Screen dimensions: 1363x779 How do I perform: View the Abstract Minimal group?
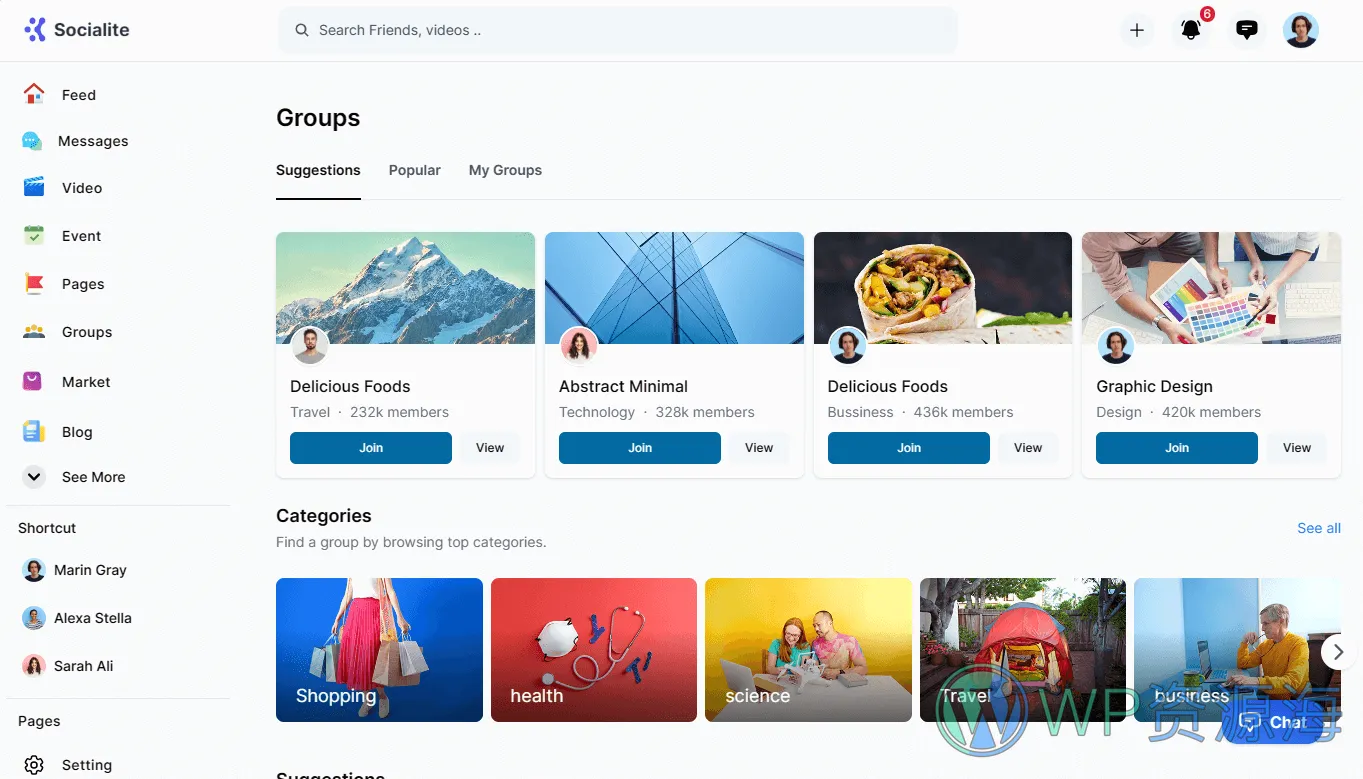tap(758, 448)
